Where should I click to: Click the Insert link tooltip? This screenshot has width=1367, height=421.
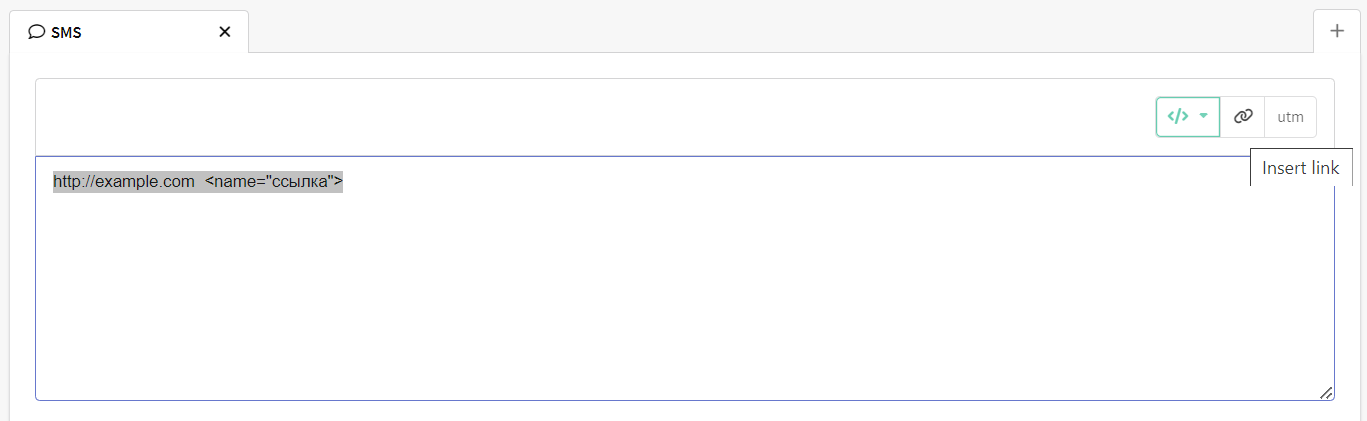point(1300,168)
